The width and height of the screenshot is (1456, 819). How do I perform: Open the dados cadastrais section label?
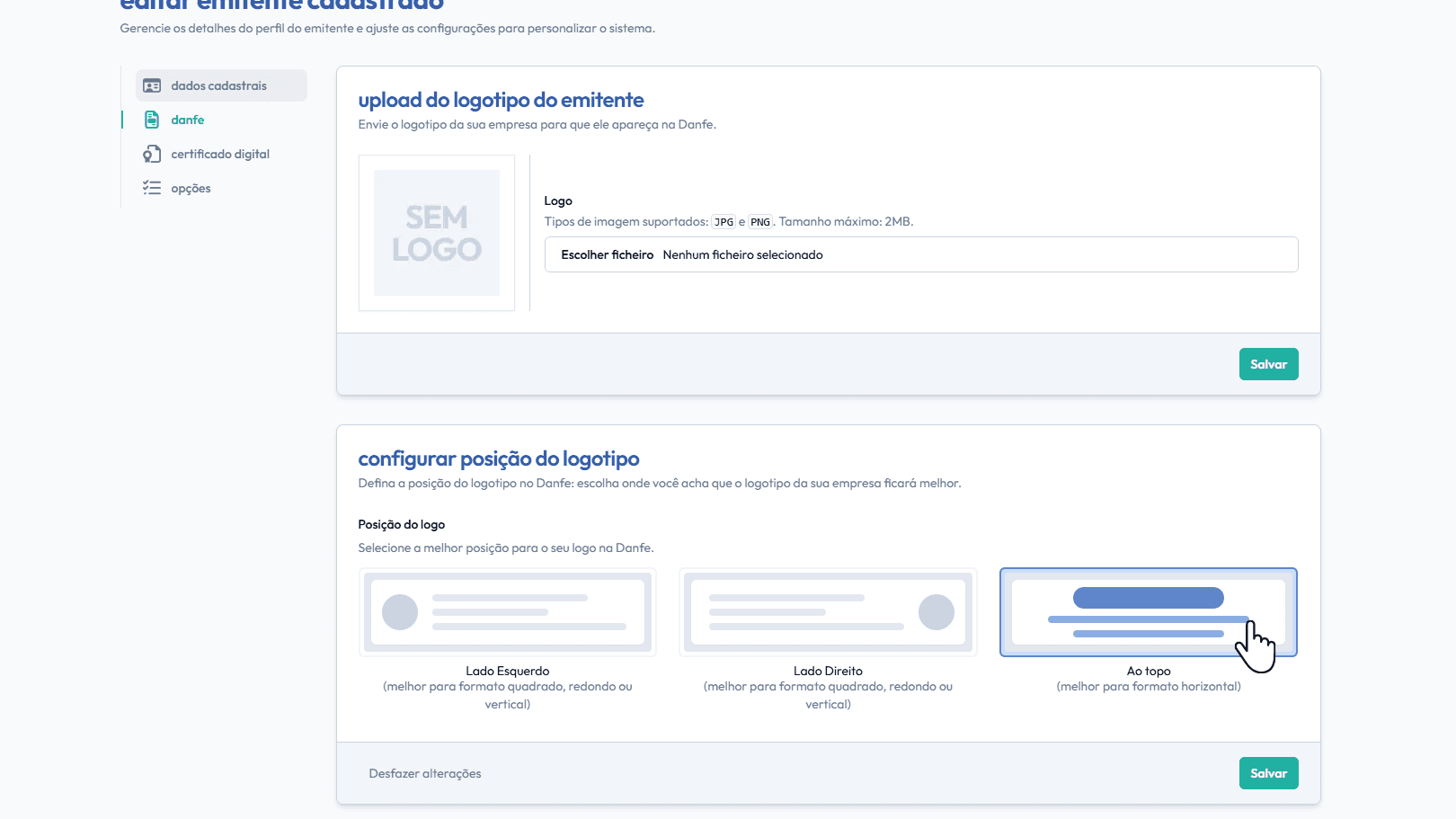click(218, 86)
